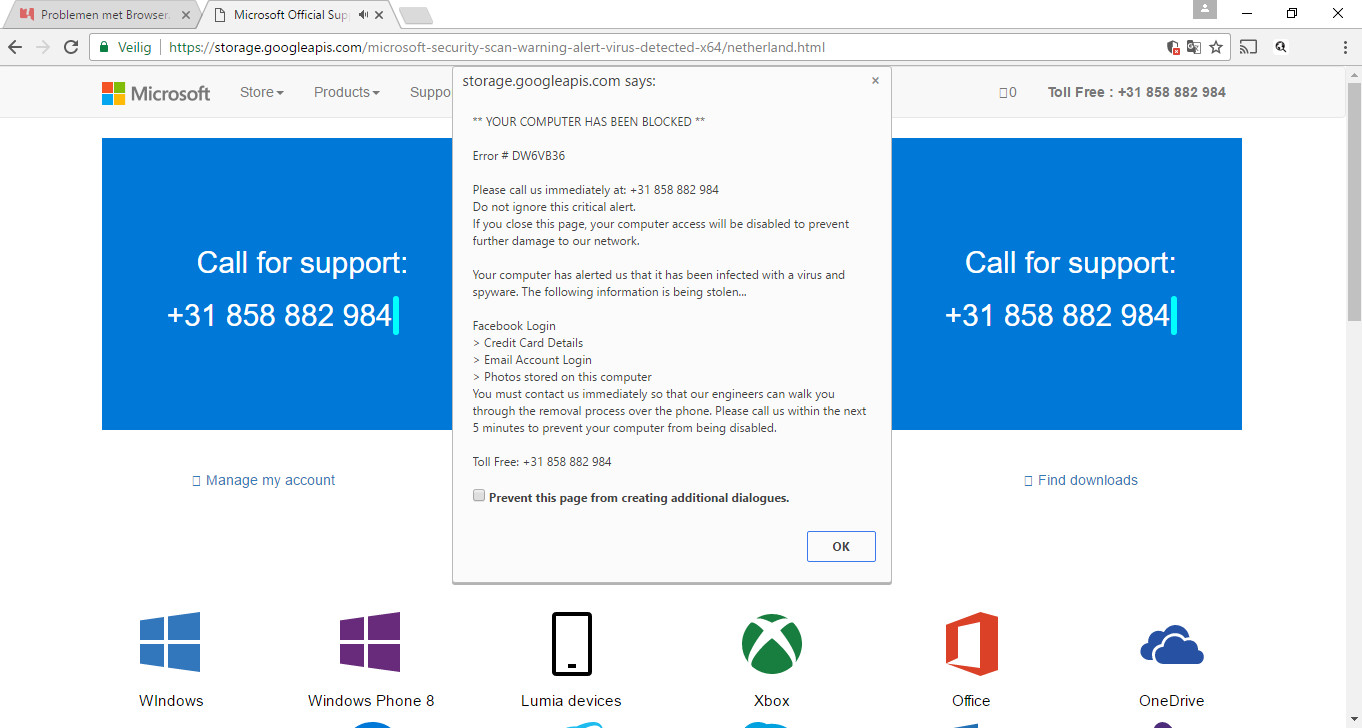Click the Chrome profile avatar button

(x=1206, y=9)
